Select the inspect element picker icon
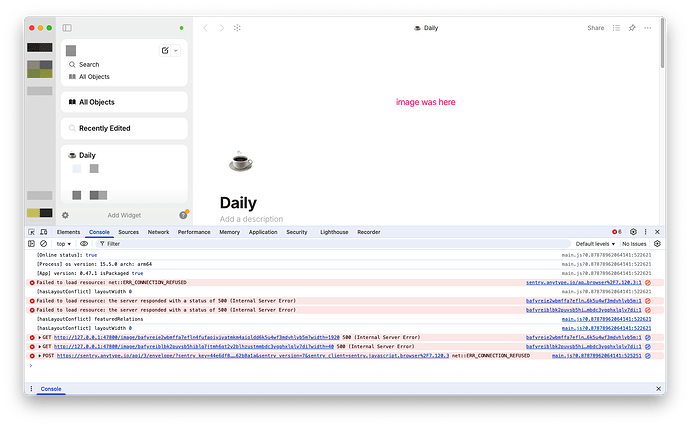Screen dimensions: 690x426 click(x=32, y=232)
